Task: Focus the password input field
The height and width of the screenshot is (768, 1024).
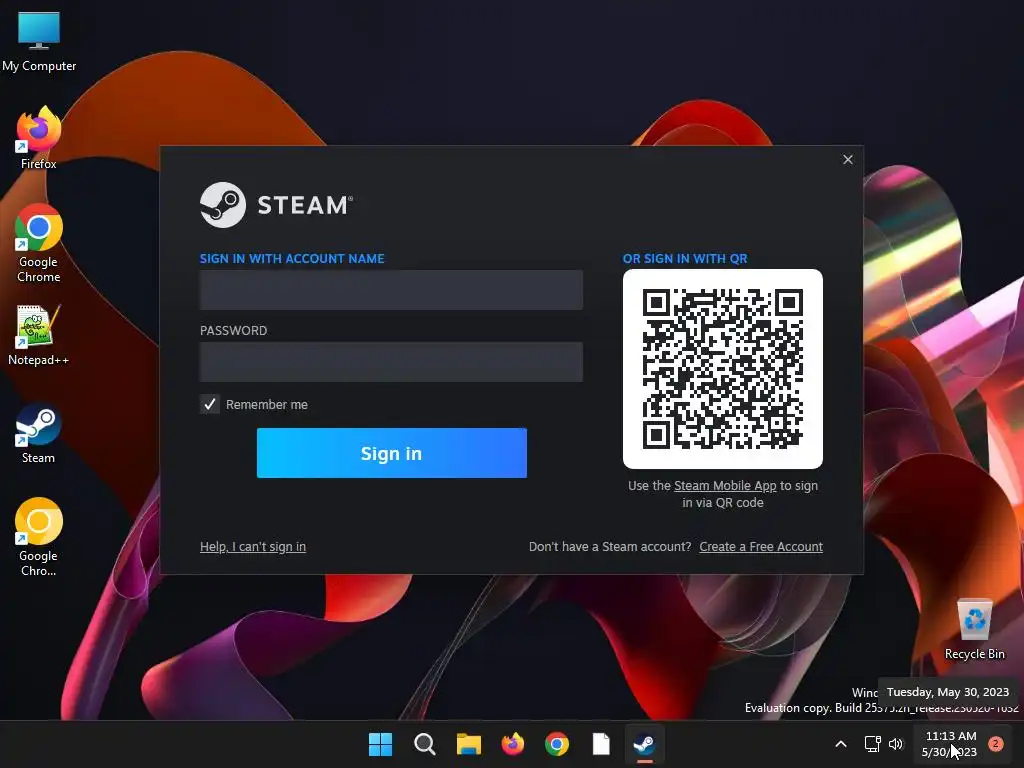Action: pos(391,362)
